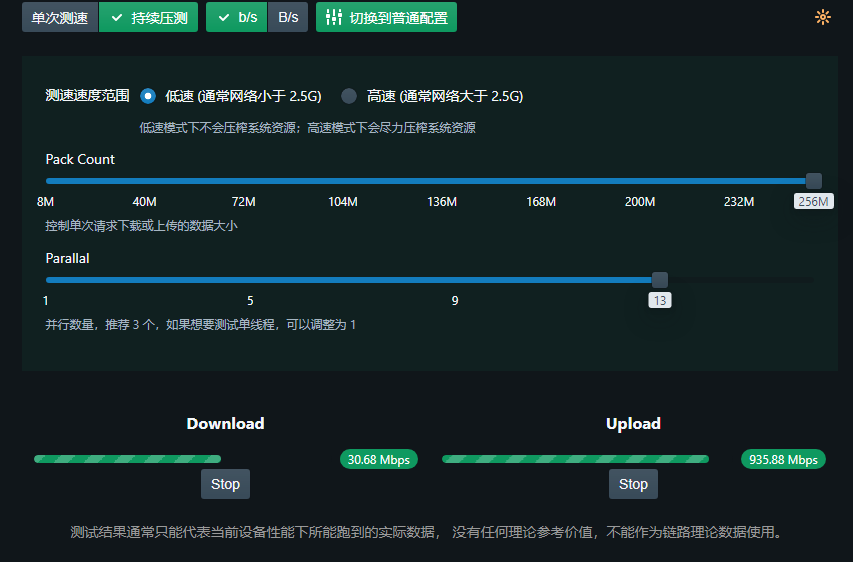Stop the Upload test
The width and height of the screenshot is (853, 562).
(633, 484)
